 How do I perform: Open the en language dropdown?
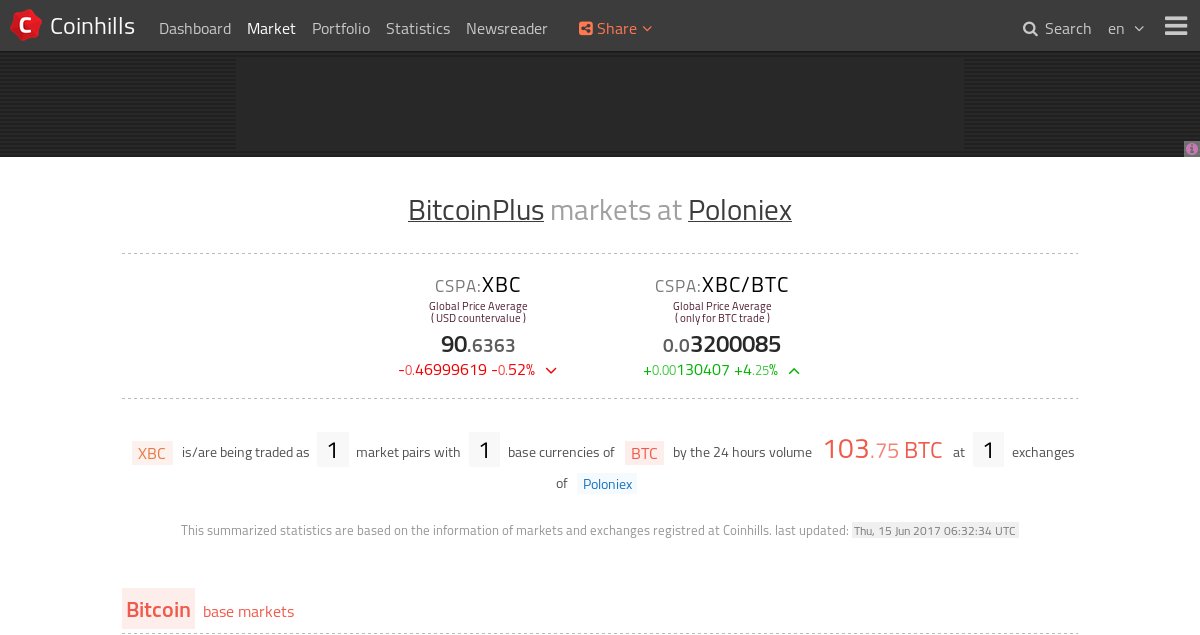pos(1126,29)
